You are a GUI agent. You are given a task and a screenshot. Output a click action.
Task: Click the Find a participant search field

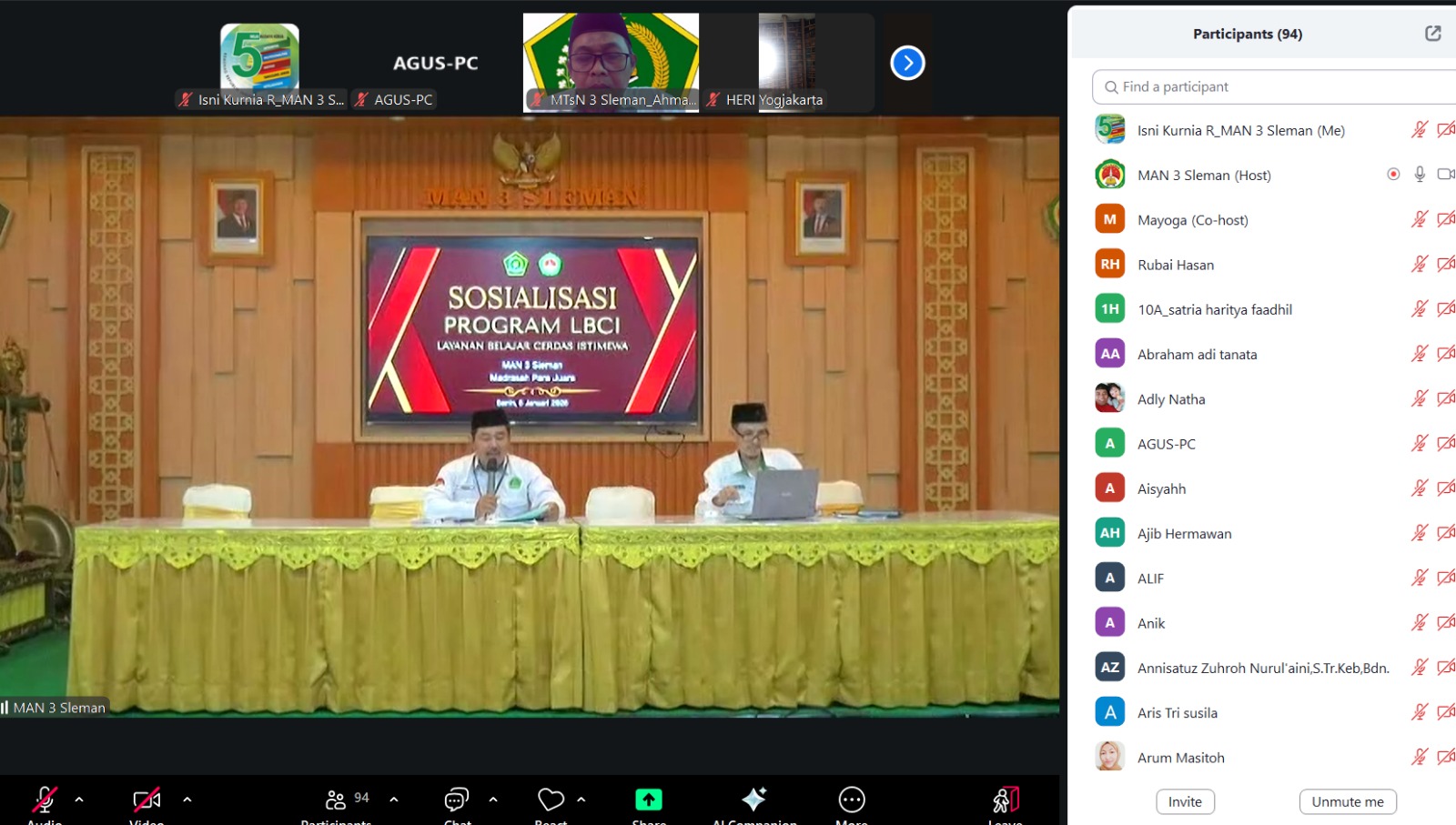point(1274,86)
